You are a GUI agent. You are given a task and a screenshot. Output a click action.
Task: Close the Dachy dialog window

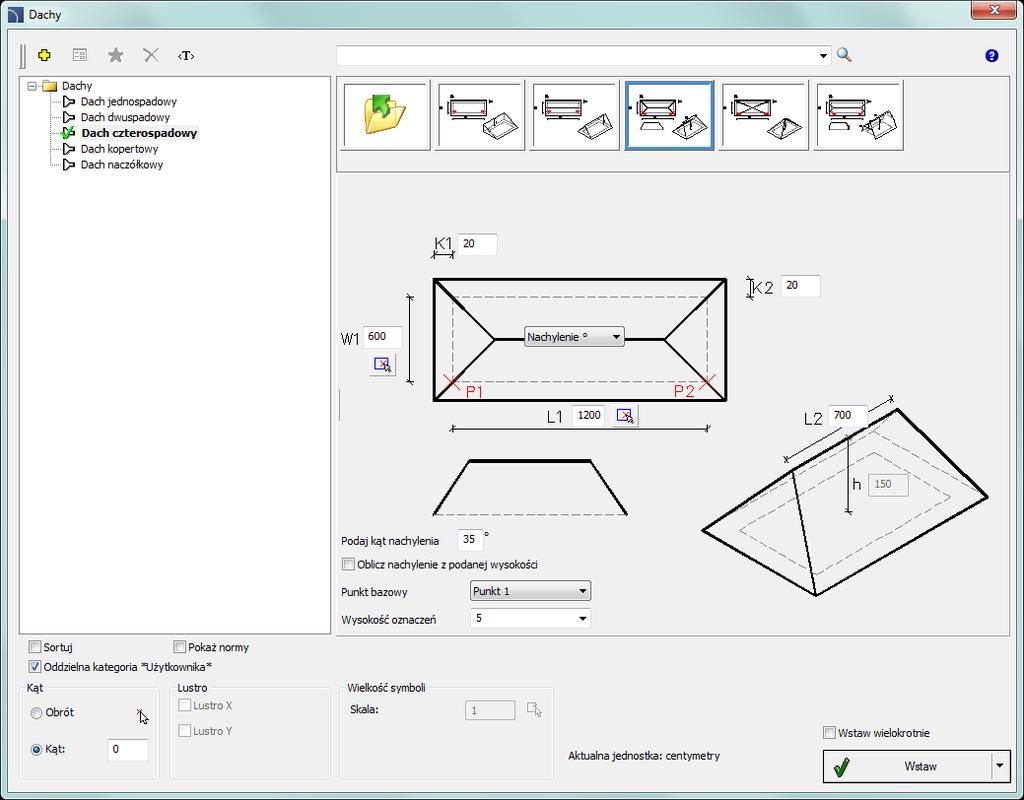point(994,10)
